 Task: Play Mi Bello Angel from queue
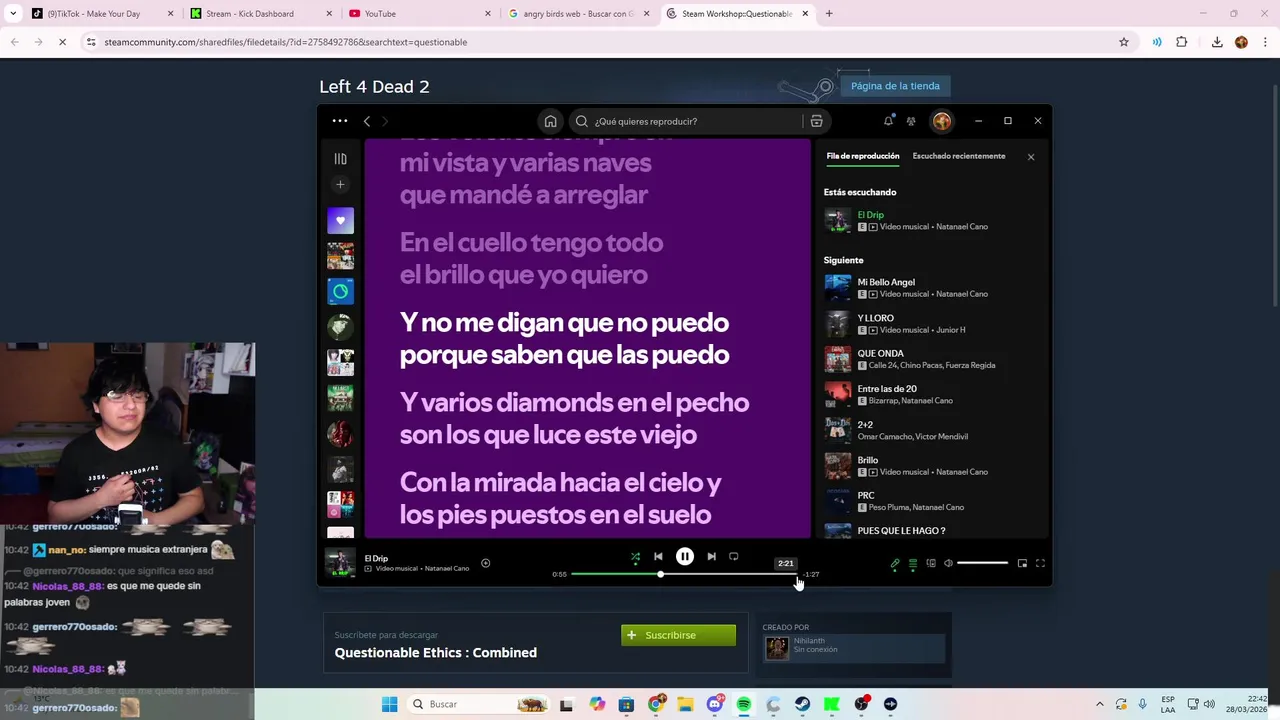932,288
